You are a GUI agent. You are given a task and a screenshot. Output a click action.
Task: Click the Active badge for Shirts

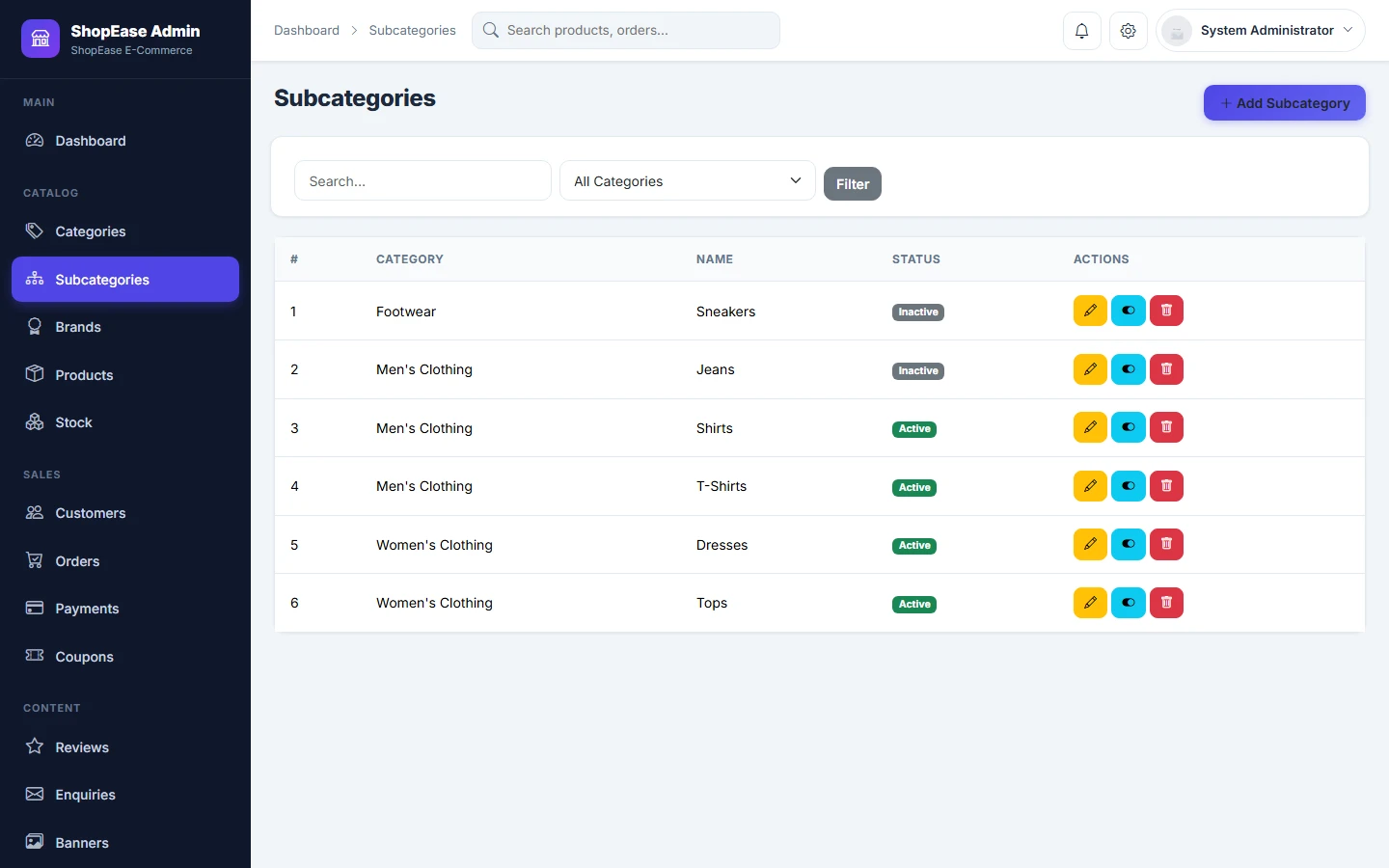[914, 429]
